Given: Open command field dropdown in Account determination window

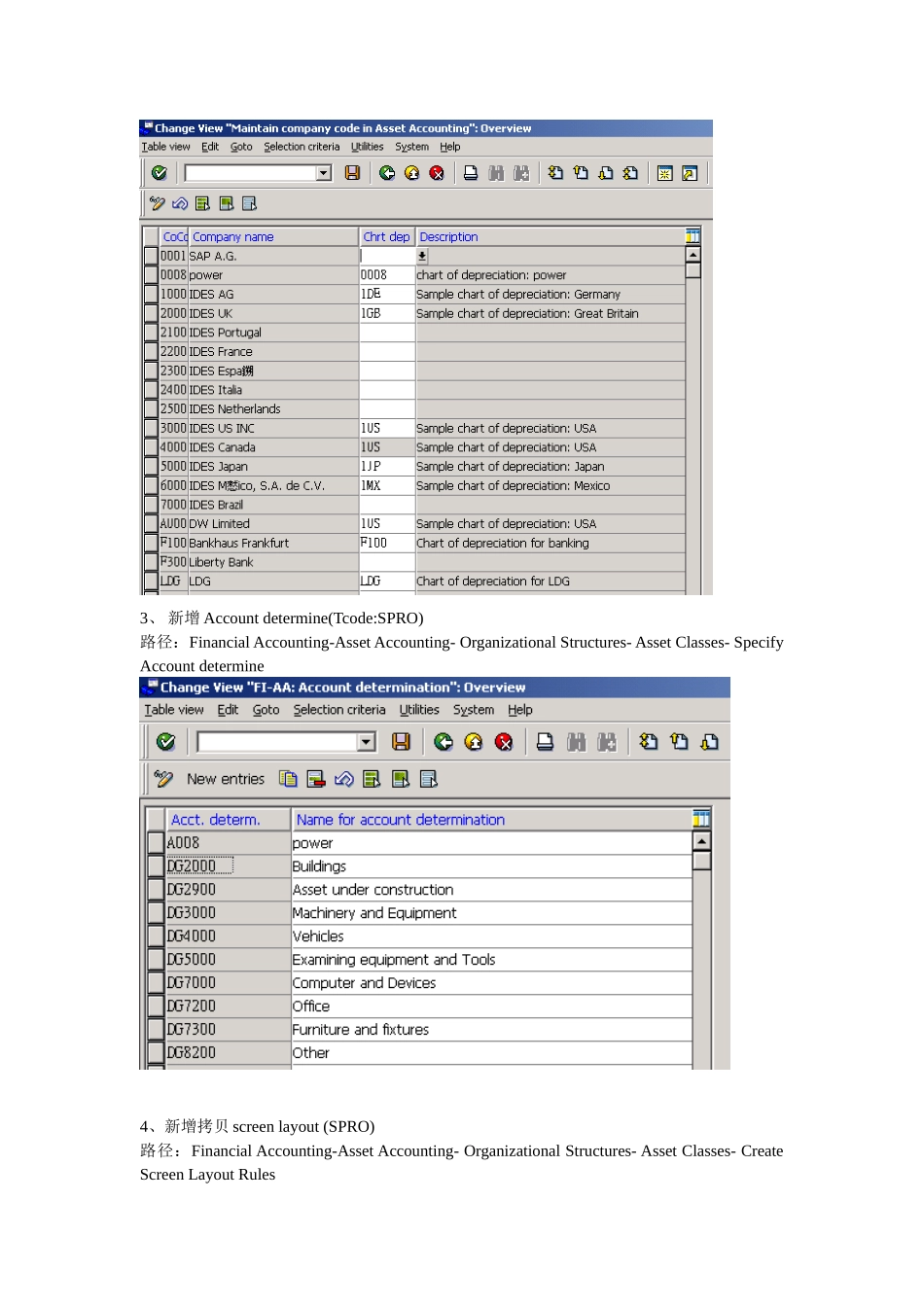Looking at the screenshot, I should coord(367,742).
